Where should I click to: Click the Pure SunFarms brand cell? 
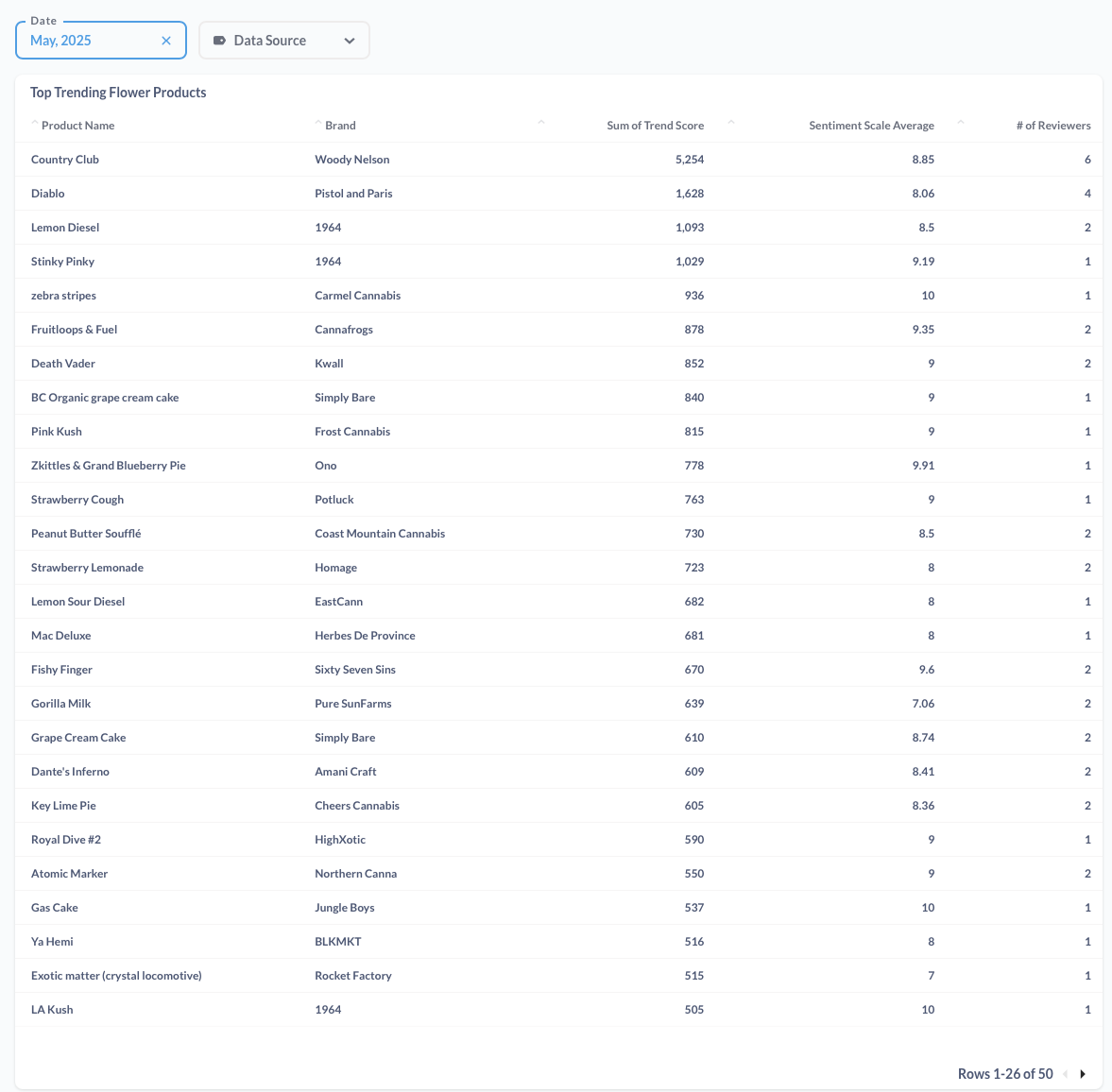click(353, 704)
